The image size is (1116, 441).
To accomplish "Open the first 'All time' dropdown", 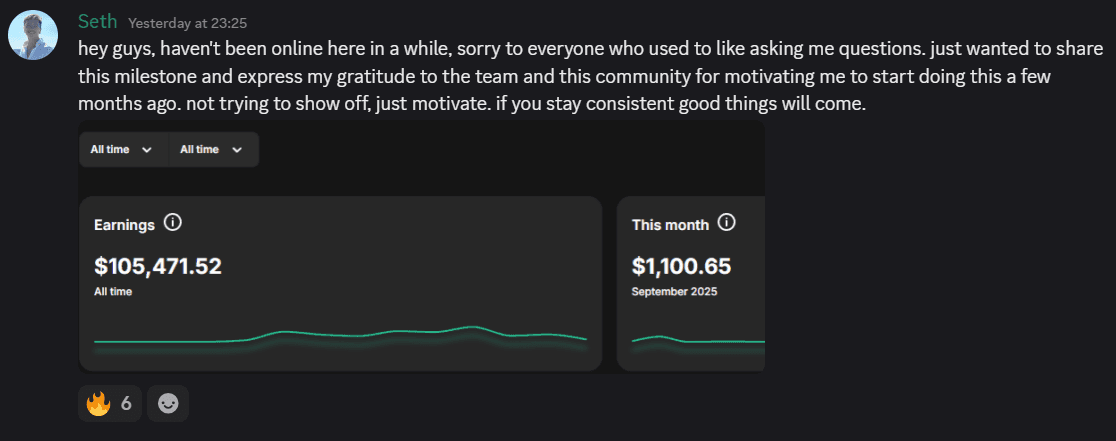I will point(122,150).
